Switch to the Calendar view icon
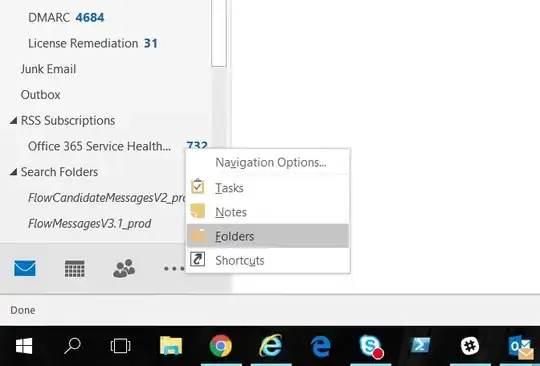The width and height of the screenshot is (540, 366). click(75, 269)
